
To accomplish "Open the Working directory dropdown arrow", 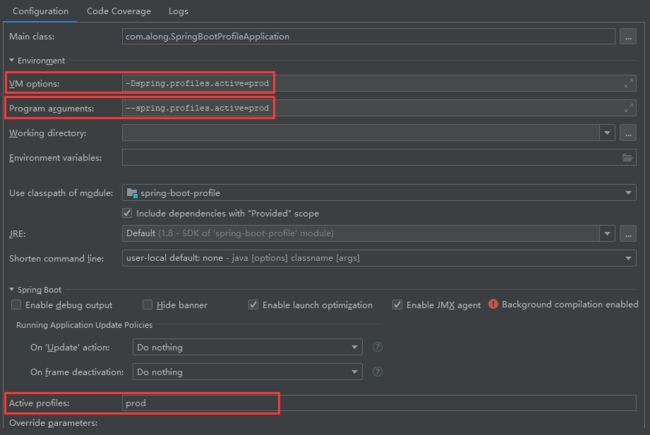I will (x=607, y=133).
